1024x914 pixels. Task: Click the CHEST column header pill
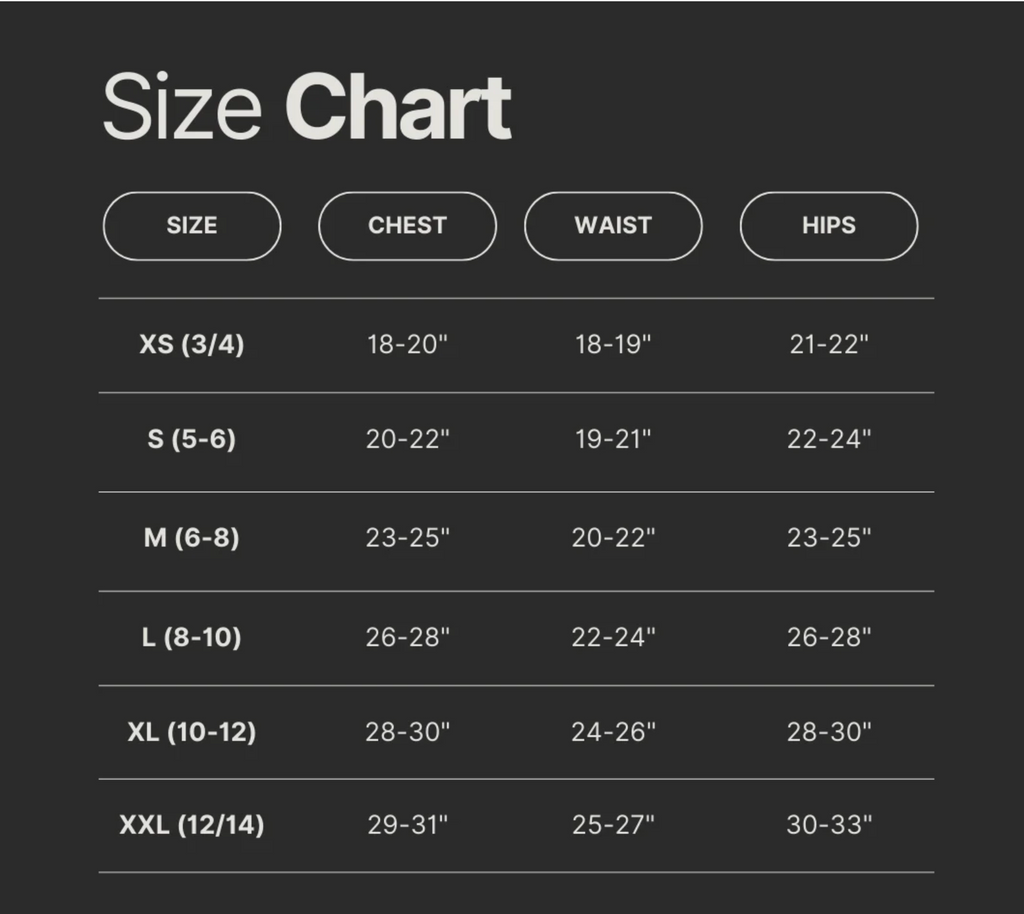408,226
